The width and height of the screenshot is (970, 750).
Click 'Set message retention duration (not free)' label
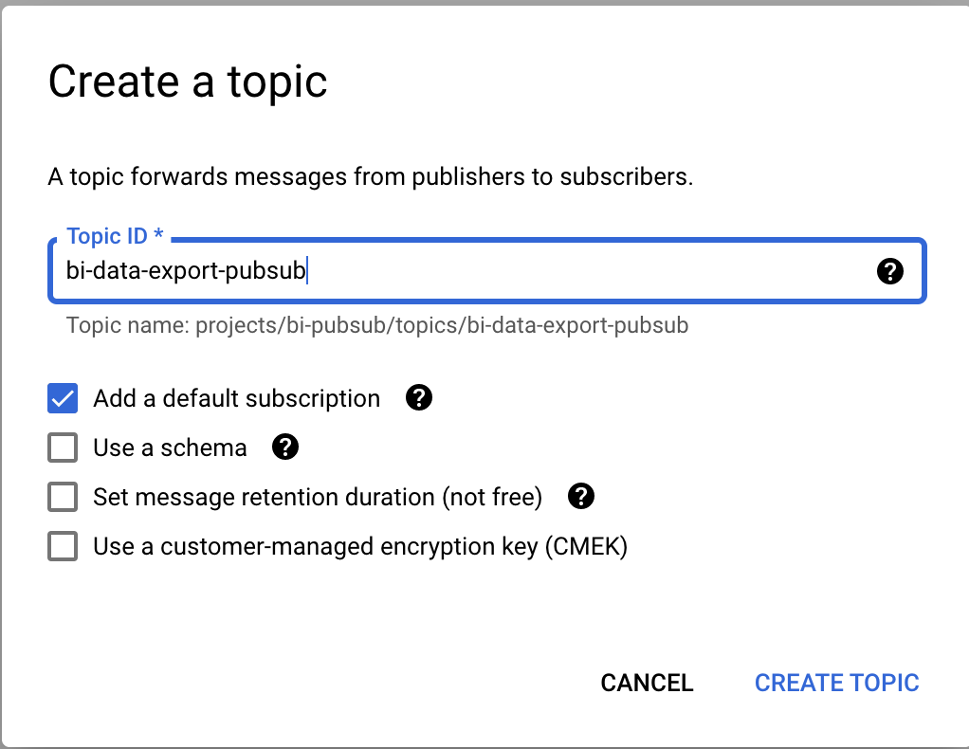click(x=317, y=496)
